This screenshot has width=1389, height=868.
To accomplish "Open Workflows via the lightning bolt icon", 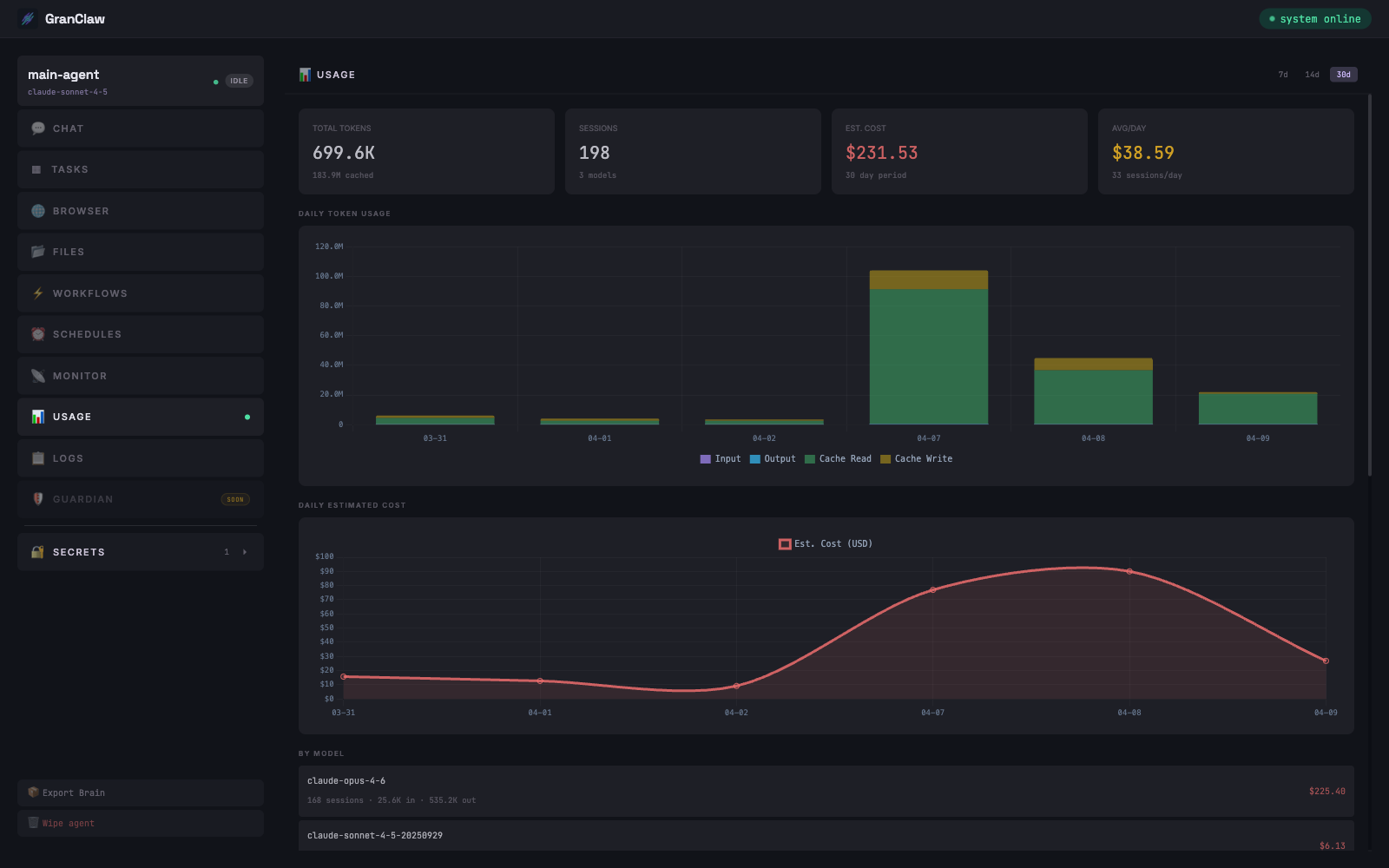I will point(37,293).
